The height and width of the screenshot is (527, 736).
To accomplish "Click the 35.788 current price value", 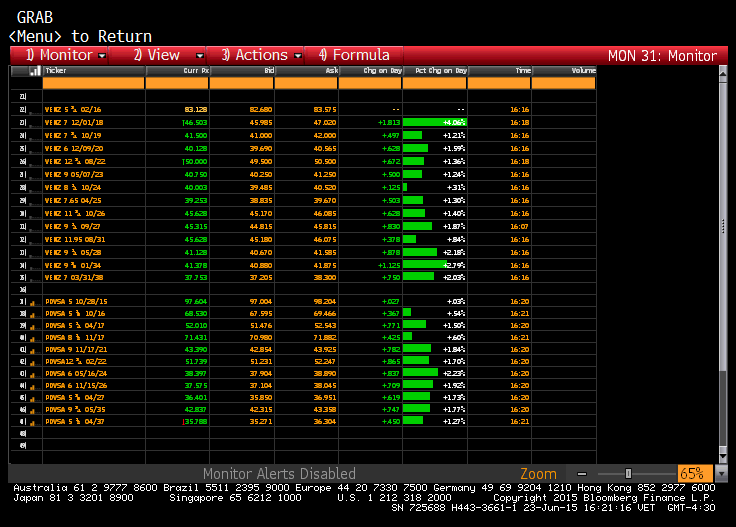I will [x=195, y=421].
